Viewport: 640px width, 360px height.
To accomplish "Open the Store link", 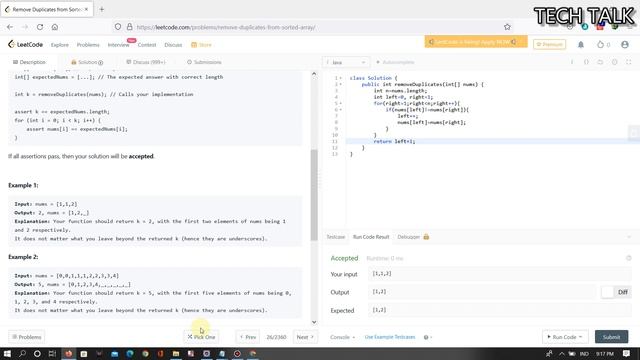I will pyautogui.click(x=201, y=44).
